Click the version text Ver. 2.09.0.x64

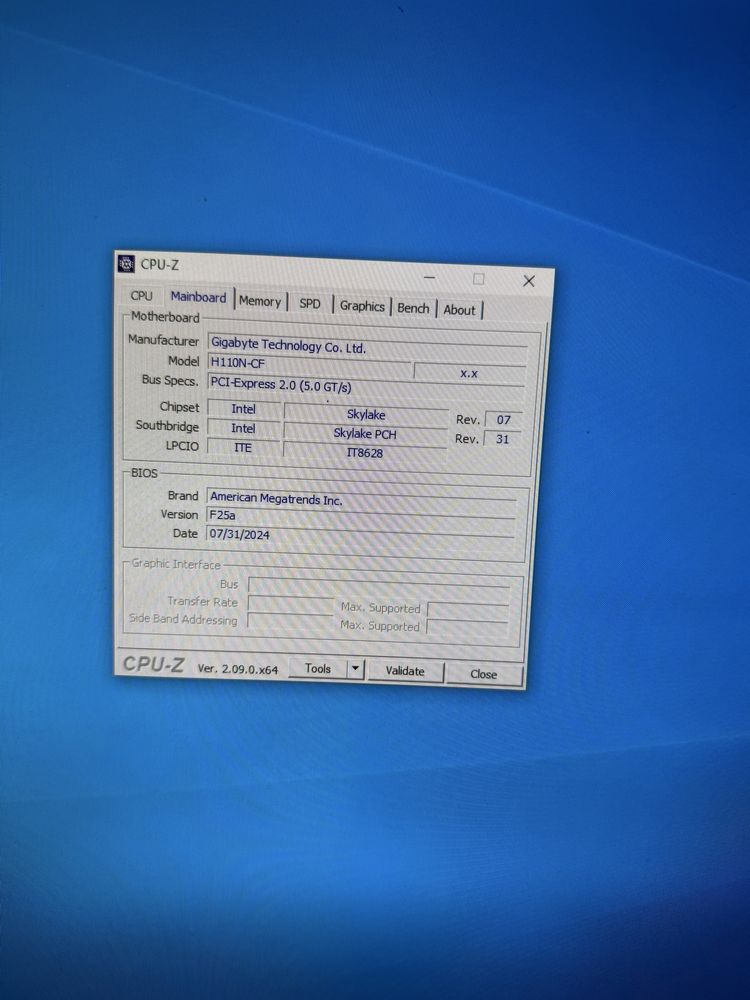[238, 669]
